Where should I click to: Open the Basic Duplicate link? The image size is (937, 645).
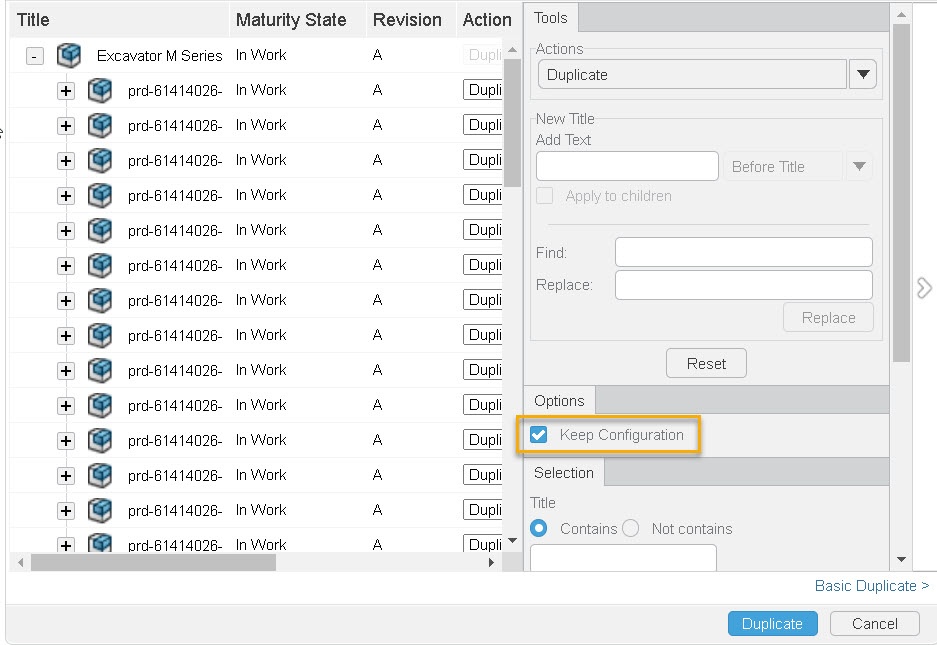(x=871, y=586)
